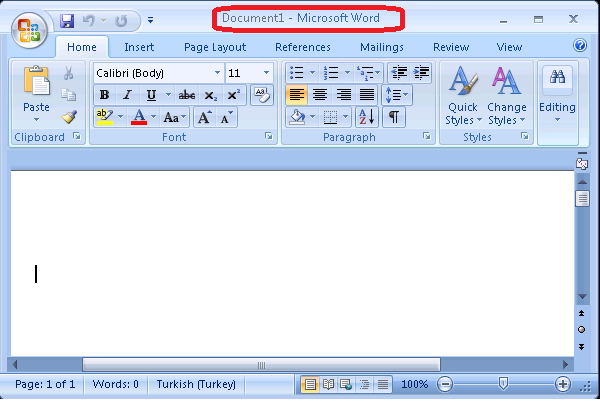
Task: Click the Sort A-Z icon
Action: 366,117
